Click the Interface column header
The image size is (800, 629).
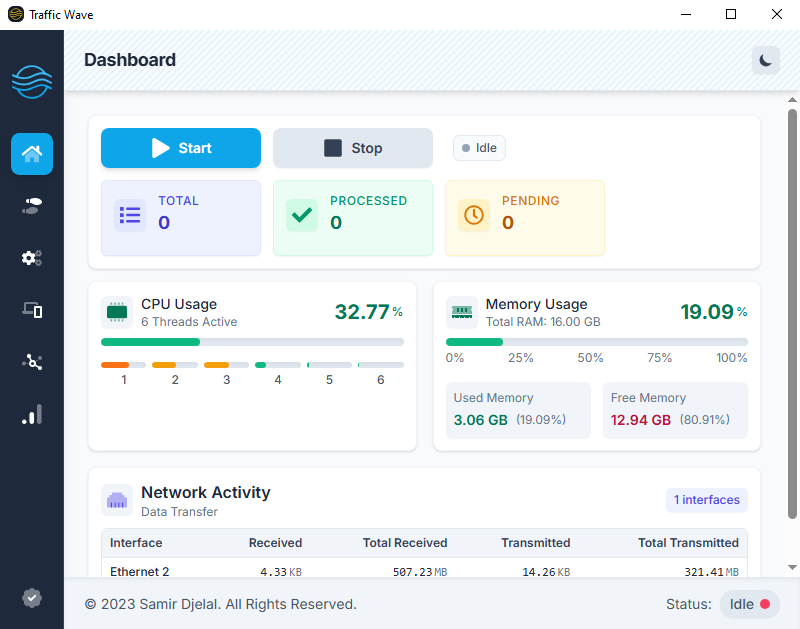point(136,543)
